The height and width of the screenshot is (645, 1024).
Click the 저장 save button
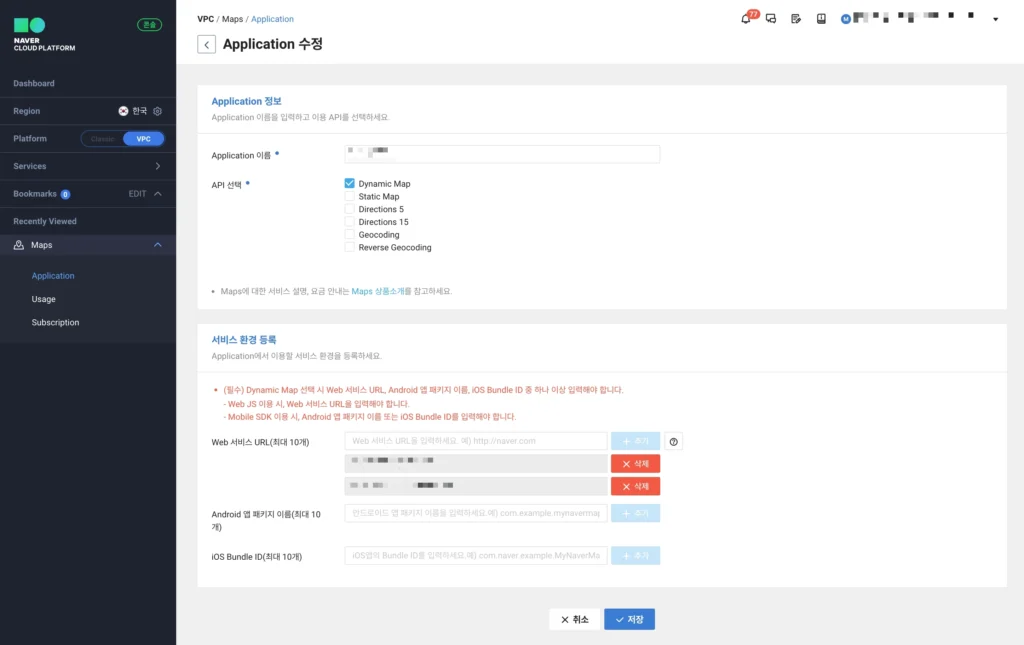pos(630,618)
